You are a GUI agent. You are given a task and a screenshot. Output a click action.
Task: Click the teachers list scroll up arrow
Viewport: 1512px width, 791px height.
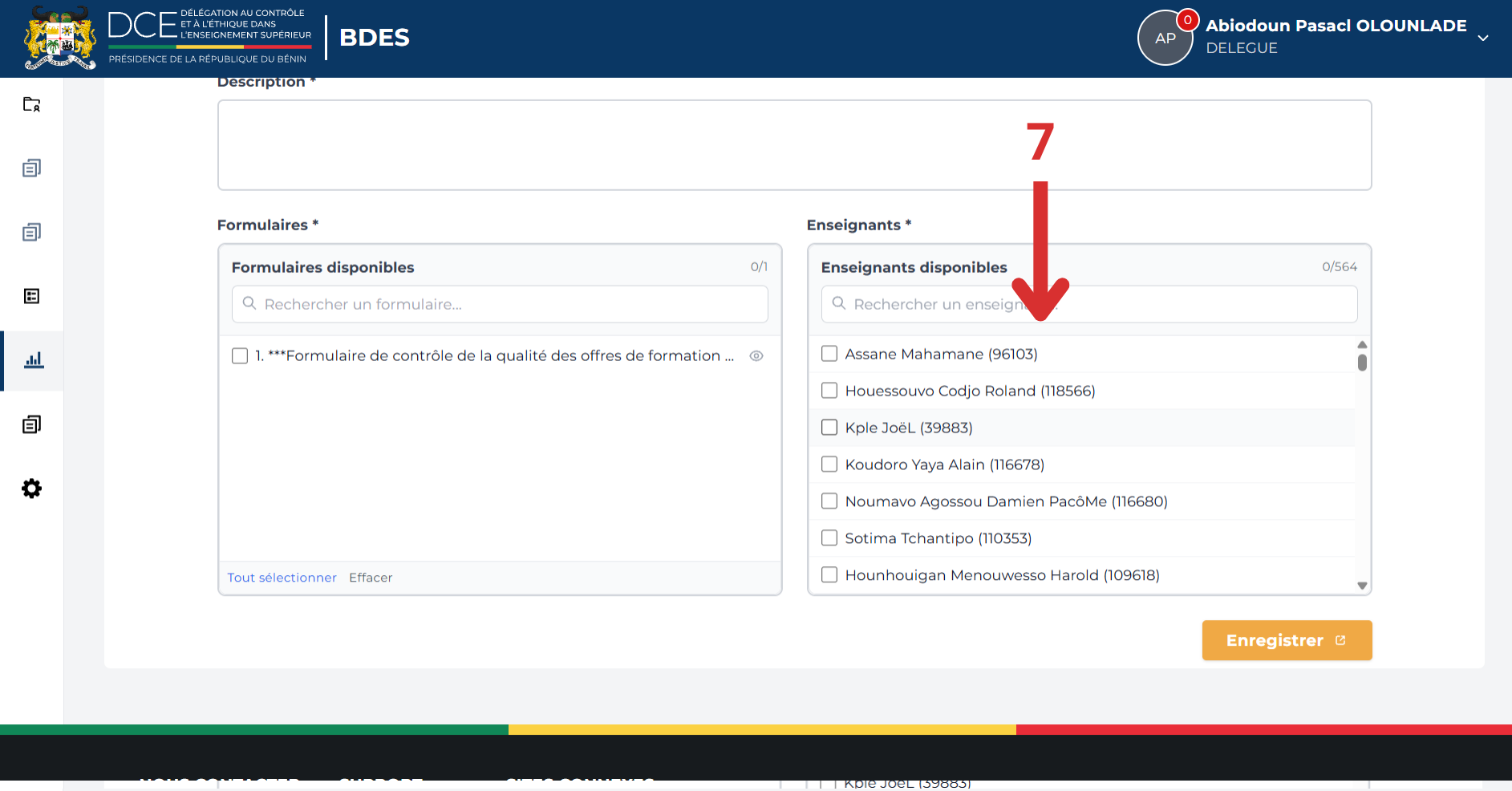[1362, 344]
